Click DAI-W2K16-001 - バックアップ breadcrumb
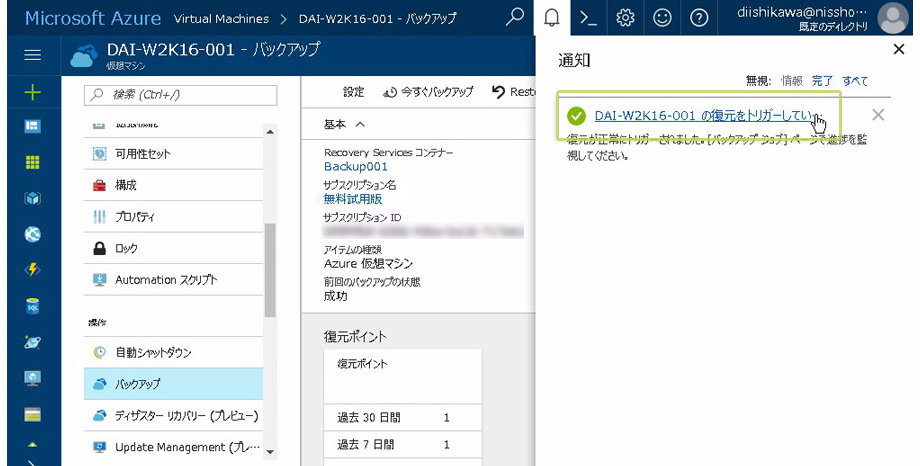Image resolution: width=920 pixels, height=466 pixels. [377, 19]
